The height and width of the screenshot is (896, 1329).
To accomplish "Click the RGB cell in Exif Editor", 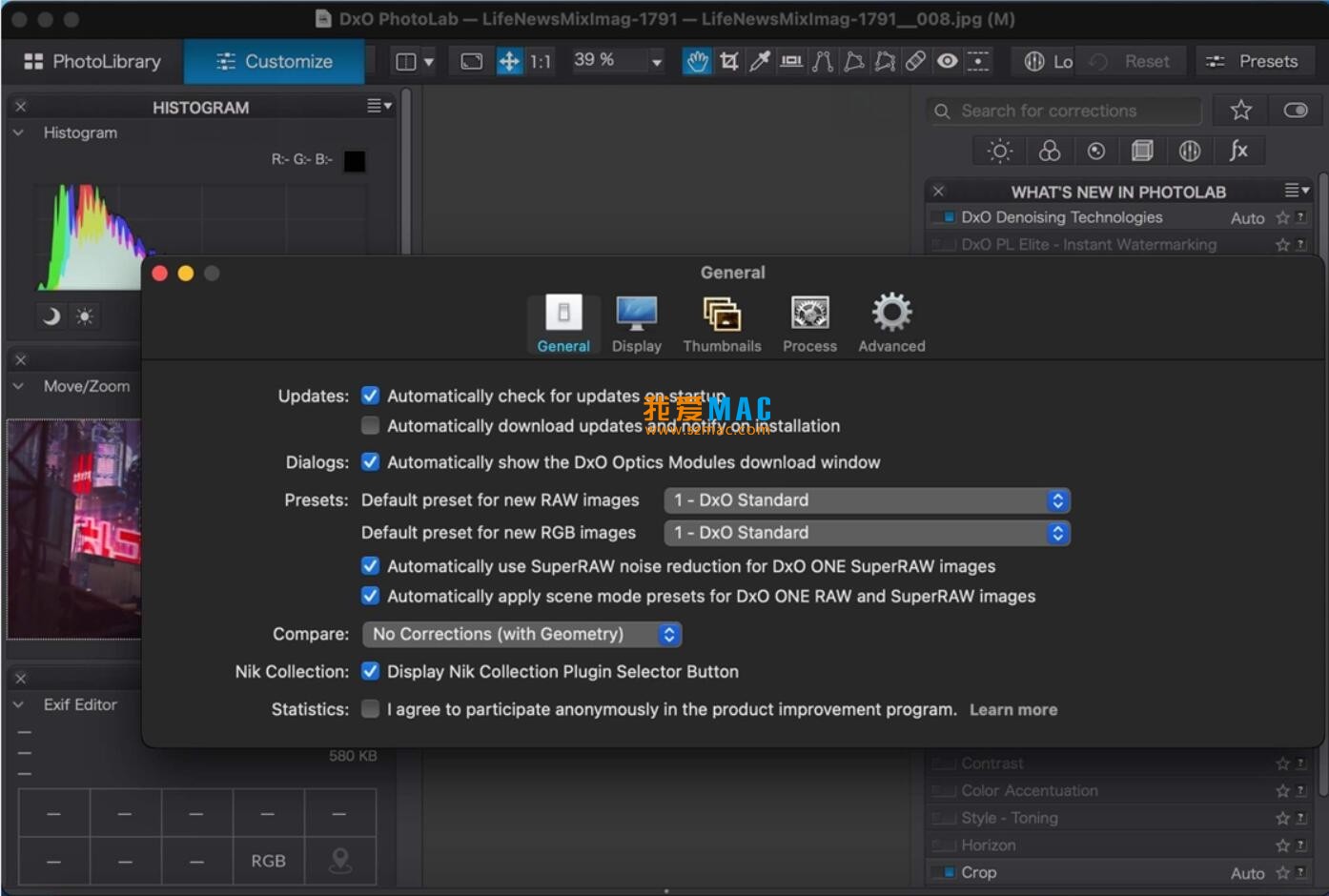I will point(269,861).
